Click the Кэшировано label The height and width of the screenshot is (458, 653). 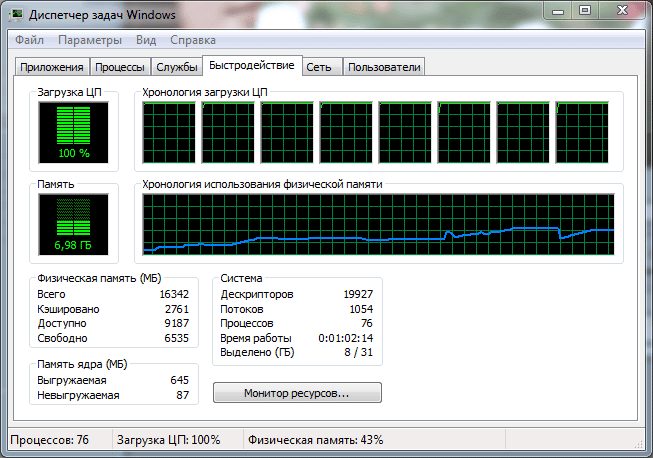point(68,309)
